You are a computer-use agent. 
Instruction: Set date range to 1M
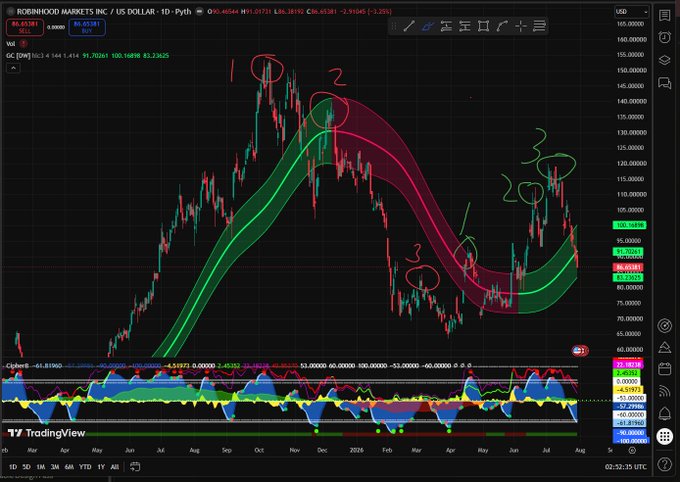pos(40,467)
